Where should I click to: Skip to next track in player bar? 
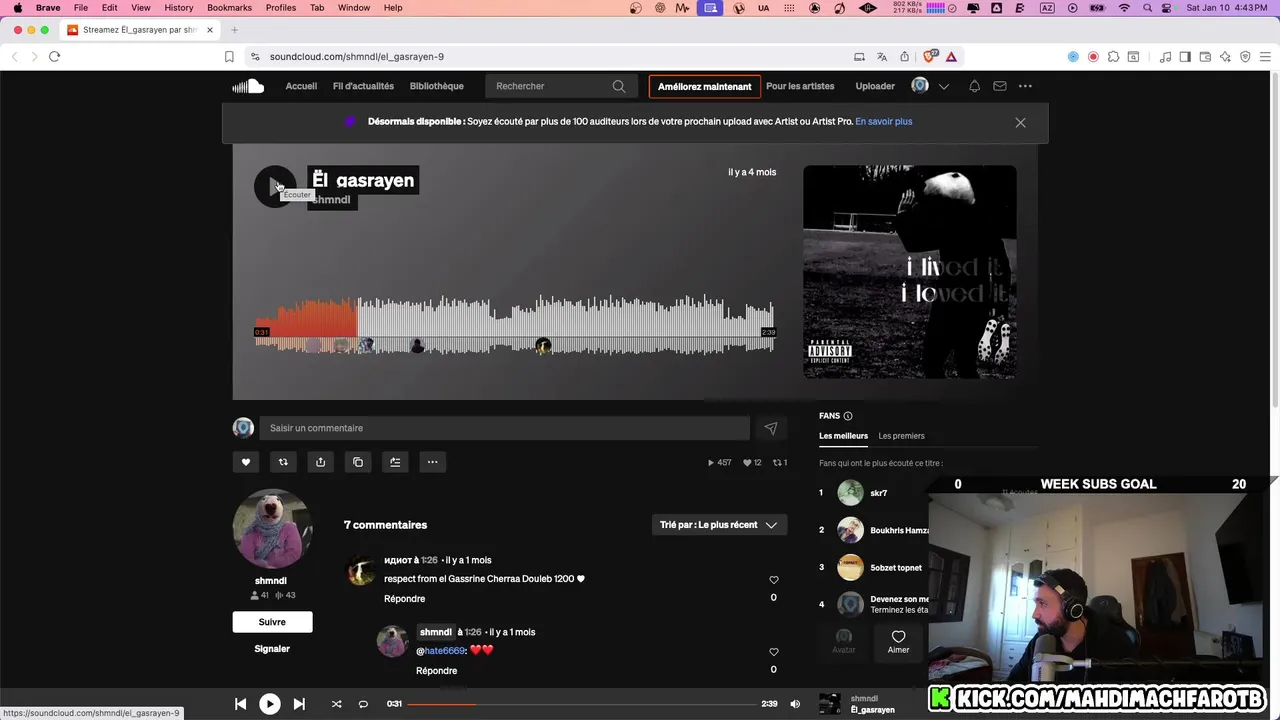pos(299,704)
